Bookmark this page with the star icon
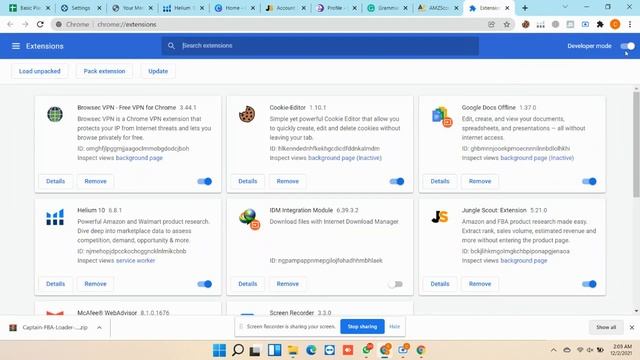Screen dimensions: 640x360 (x=507, y=24)
